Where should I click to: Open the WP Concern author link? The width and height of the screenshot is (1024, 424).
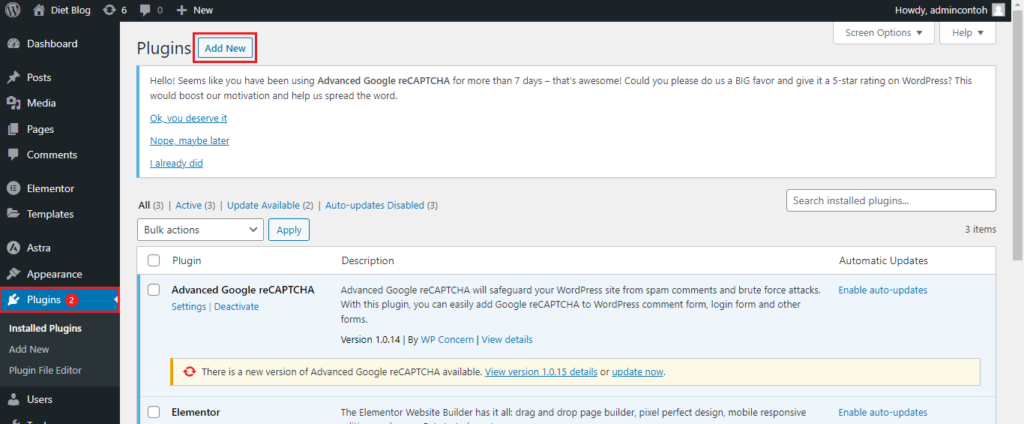point(447,340)
